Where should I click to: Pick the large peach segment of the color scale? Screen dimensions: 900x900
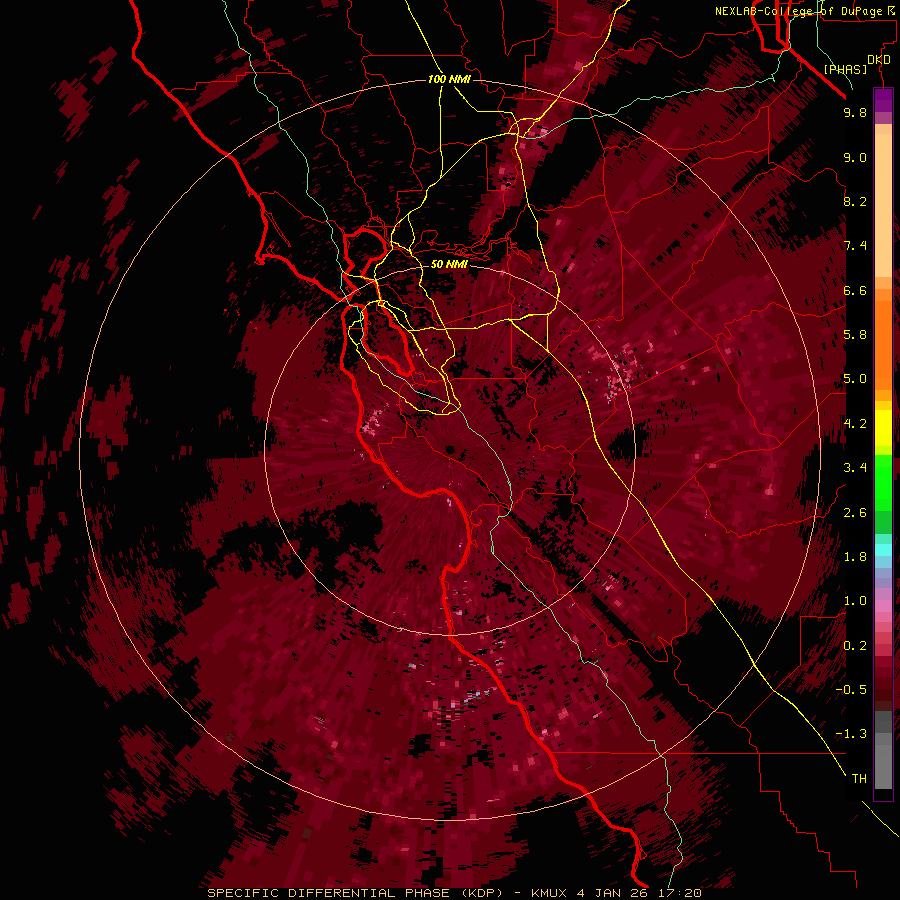(883, 206)
